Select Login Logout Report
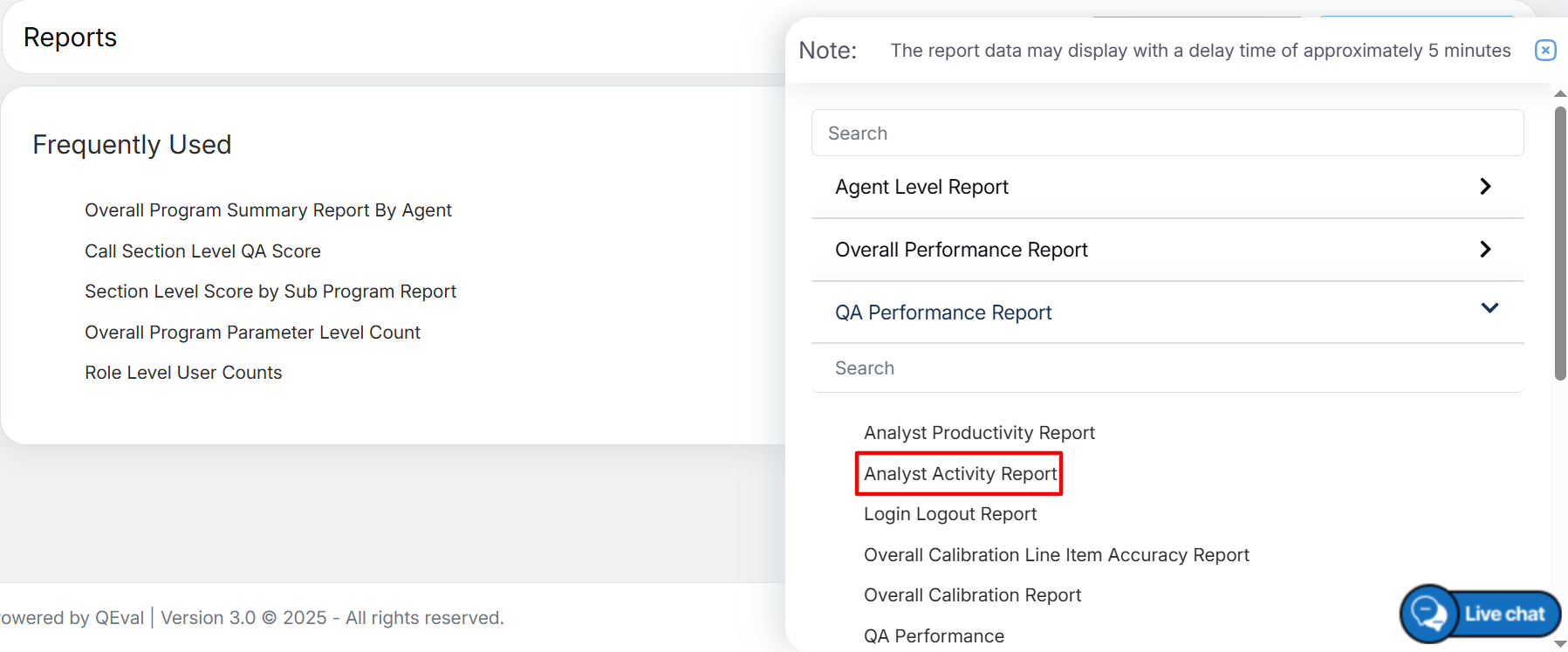Screen dimensions: 1568x652 (950, 514)
